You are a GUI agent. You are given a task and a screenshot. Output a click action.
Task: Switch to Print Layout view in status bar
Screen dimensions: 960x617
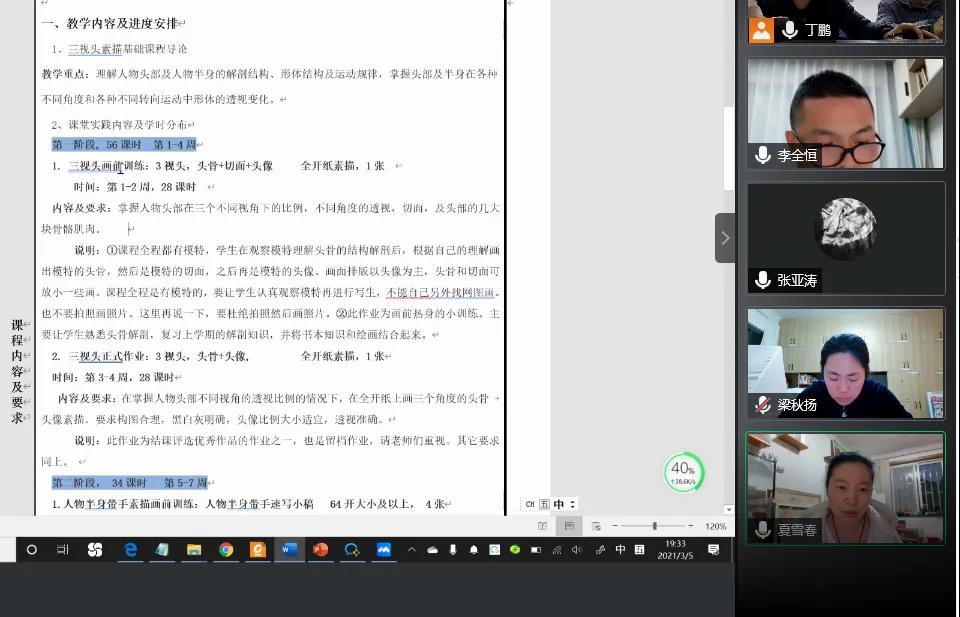click(x=568, y=526)
